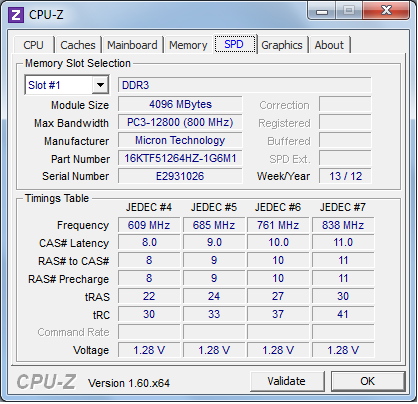The image size is (418, 404).
Task: Switch to the Caches tab
Action: (x=78, y=45)
